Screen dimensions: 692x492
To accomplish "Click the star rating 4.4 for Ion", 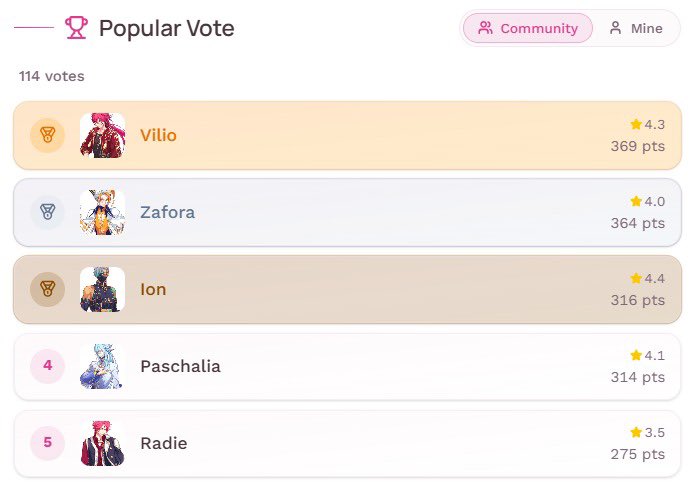I will point(647,278).
